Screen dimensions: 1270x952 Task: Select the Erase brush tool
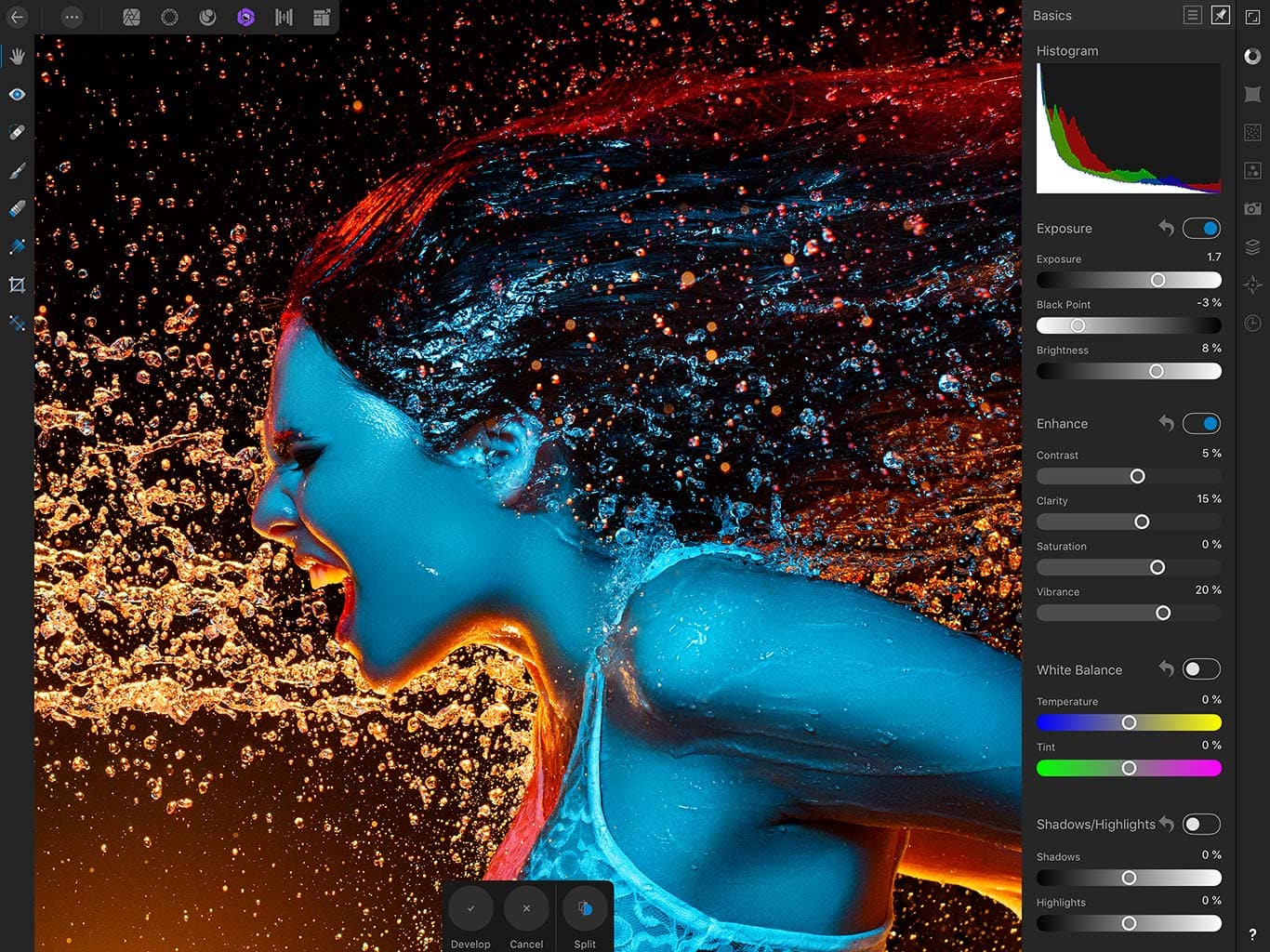(16, 207)
